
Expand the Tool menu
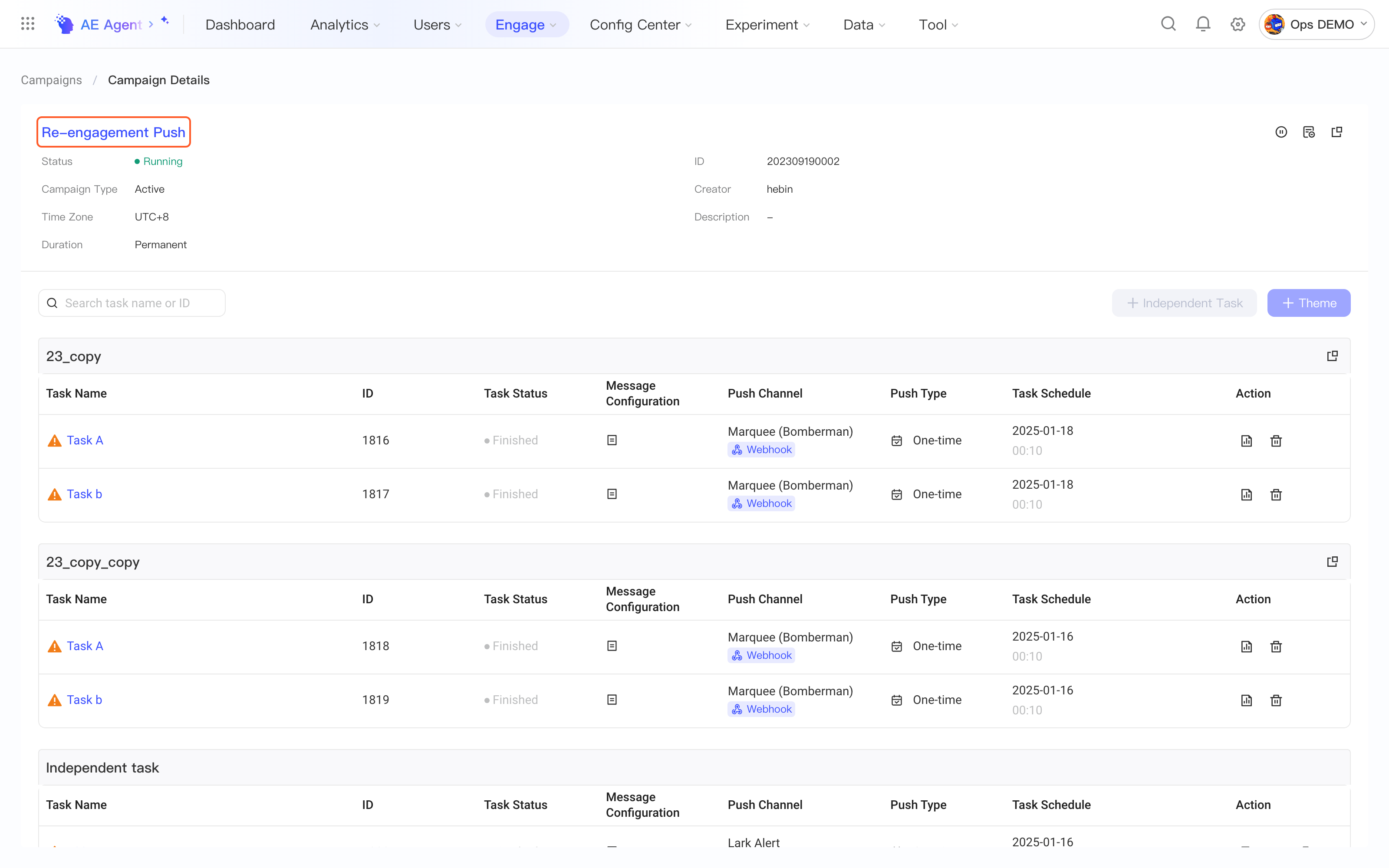[x=938, y=25]
